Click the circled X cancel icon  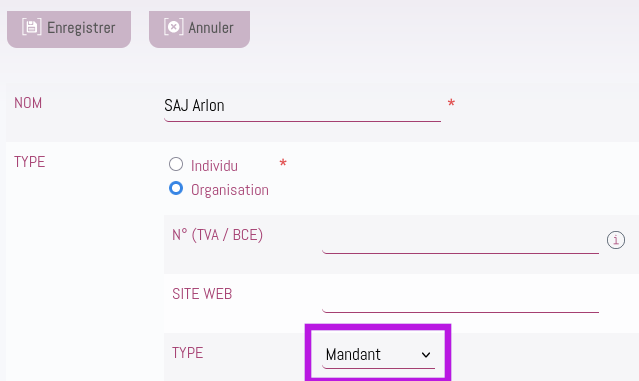174,27
